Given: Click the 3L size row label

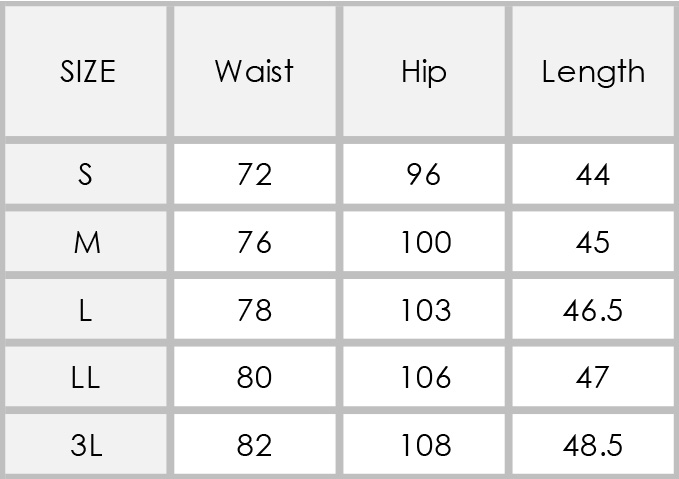Looking at the screenshot, I should tap(86, 444).
